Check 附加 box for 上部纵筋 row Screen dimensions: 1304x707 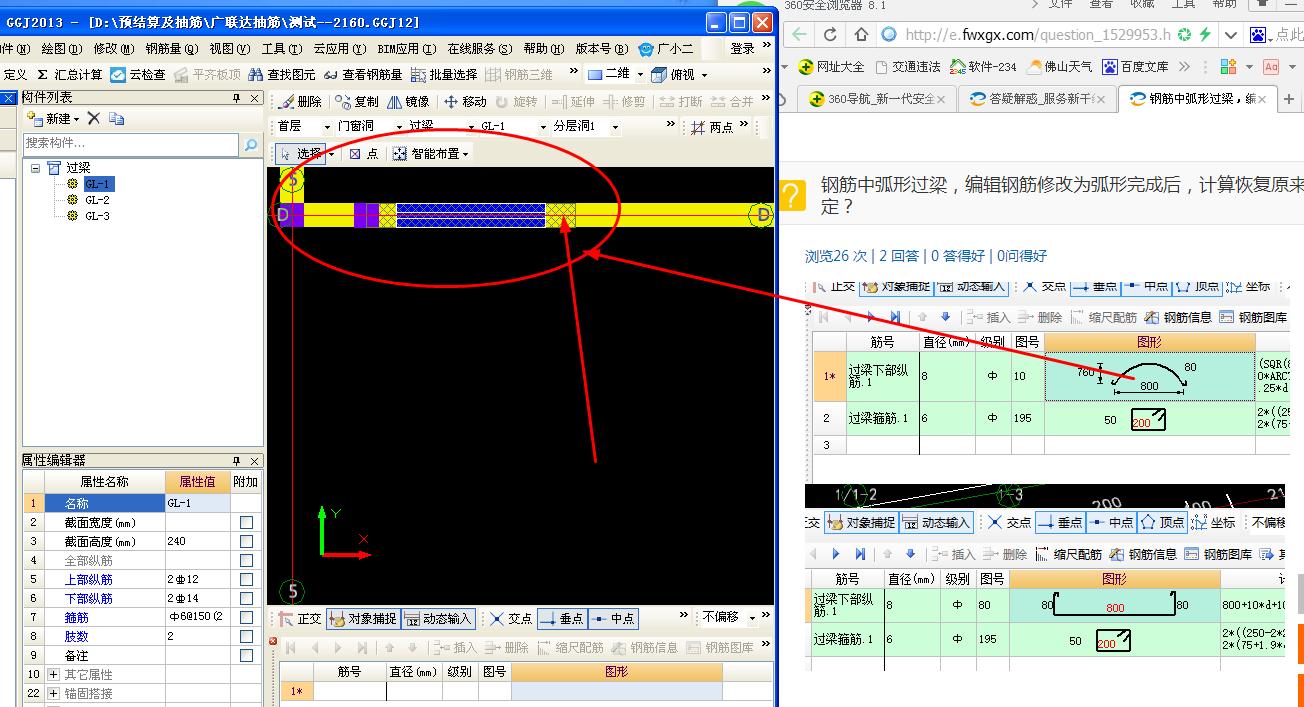(246, 580)
